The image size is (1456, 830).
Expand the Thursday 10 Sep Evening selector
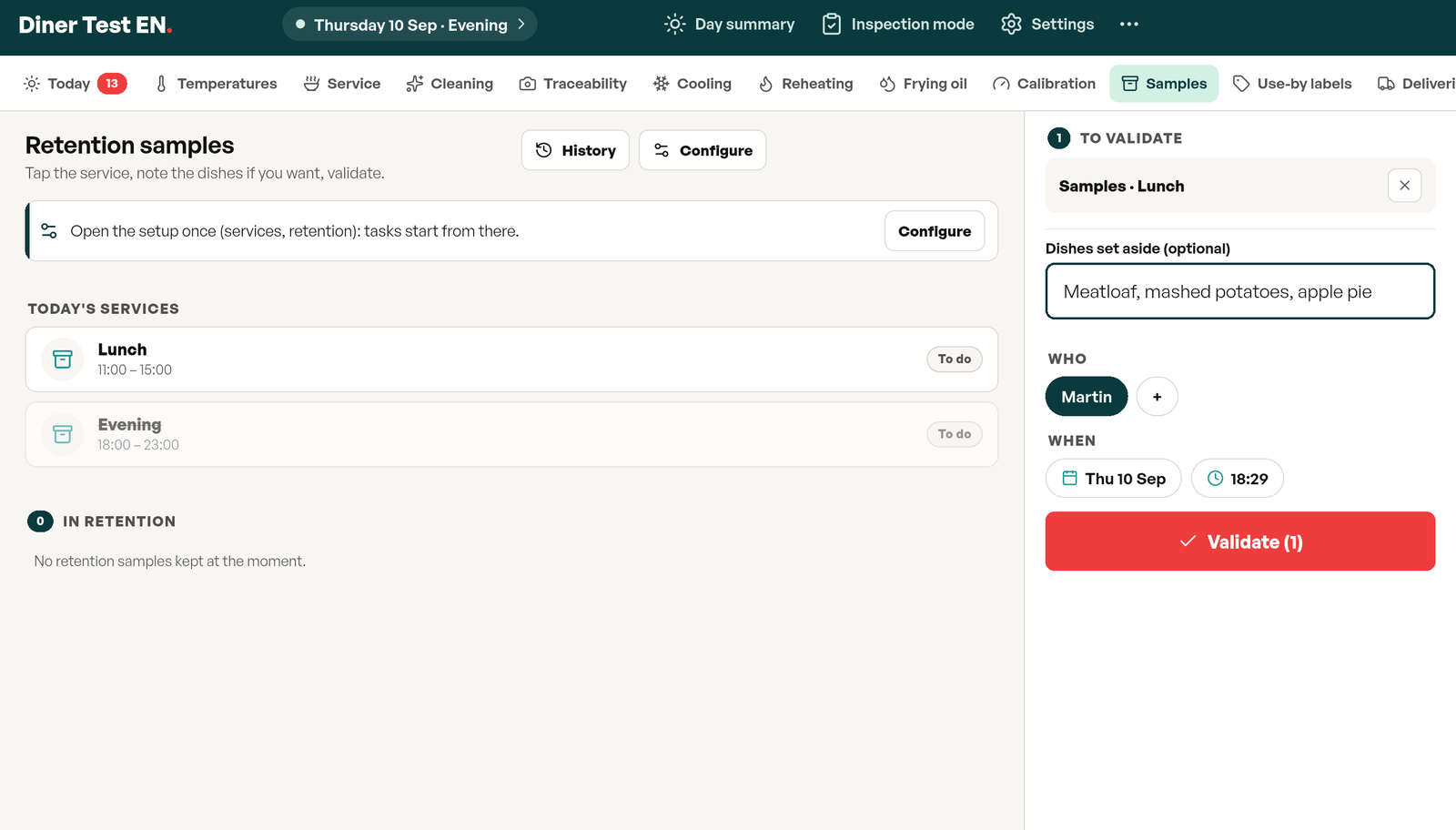[409, 25]
